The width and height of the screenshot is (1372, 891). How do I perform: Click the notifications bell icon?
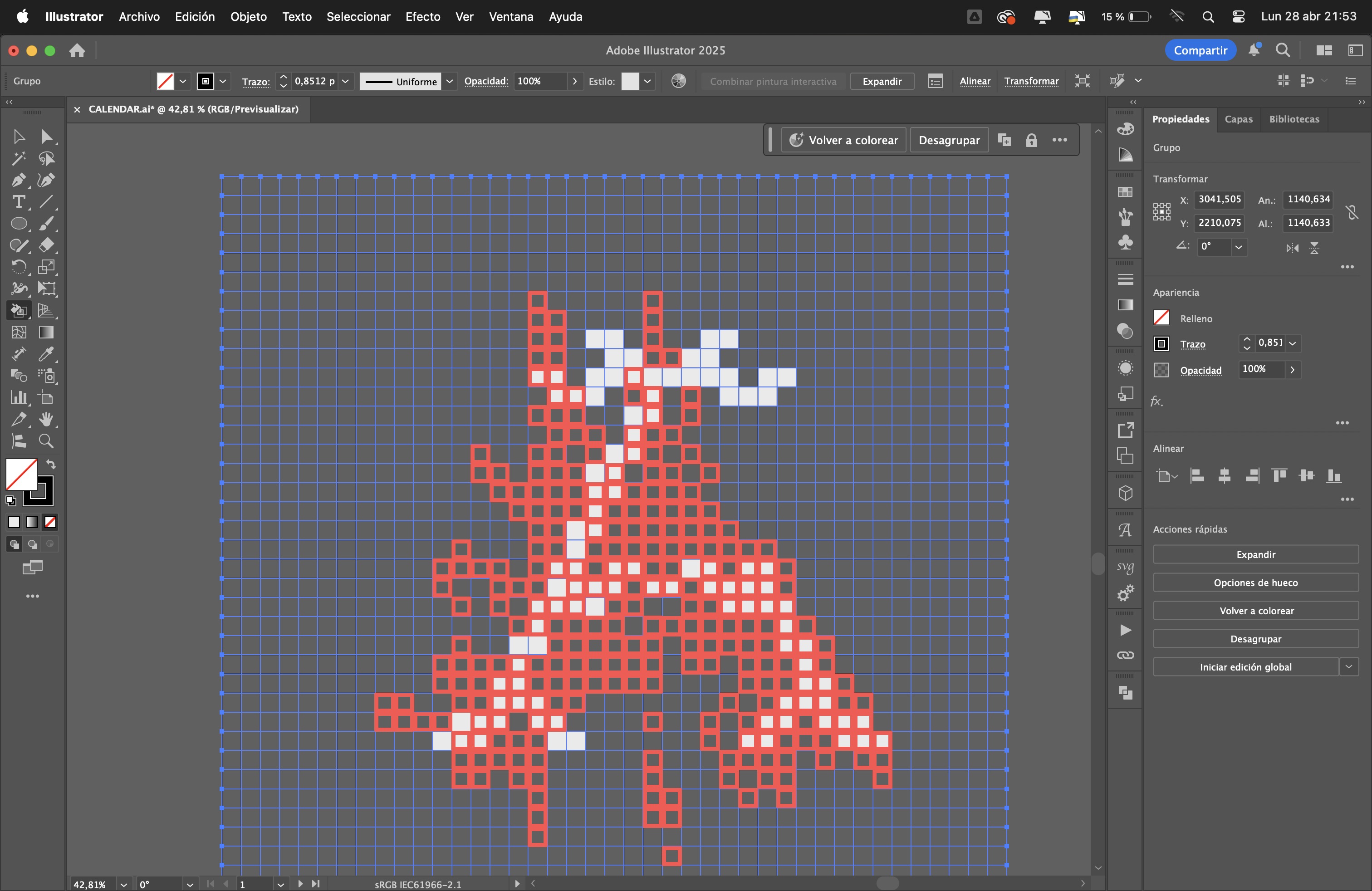point(1254,50)
